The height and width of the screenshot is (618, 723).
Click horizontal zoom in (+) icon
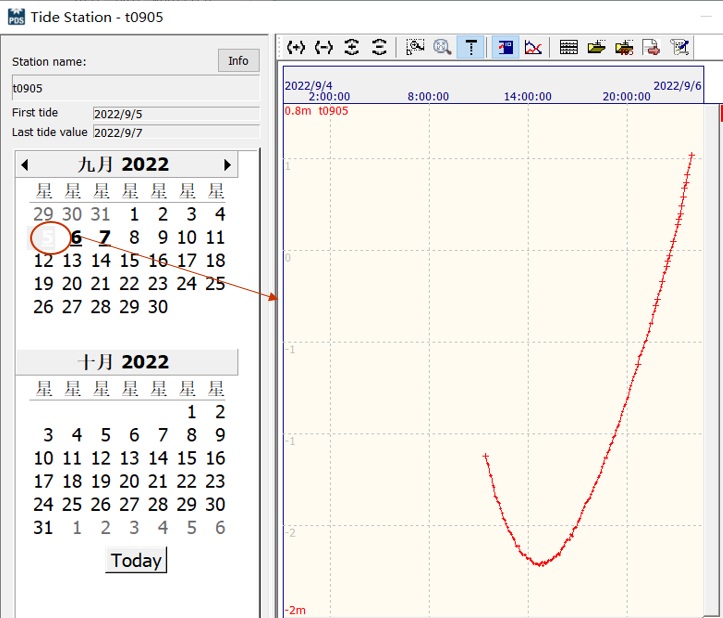point(296,47)
